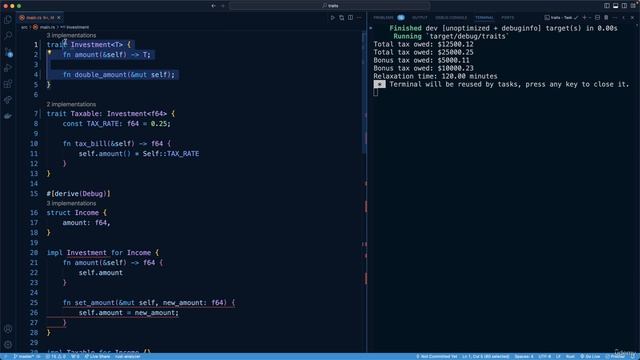Close the terminal panel
640x360 pixels.
pyautogui.click(x=632, y=18)
